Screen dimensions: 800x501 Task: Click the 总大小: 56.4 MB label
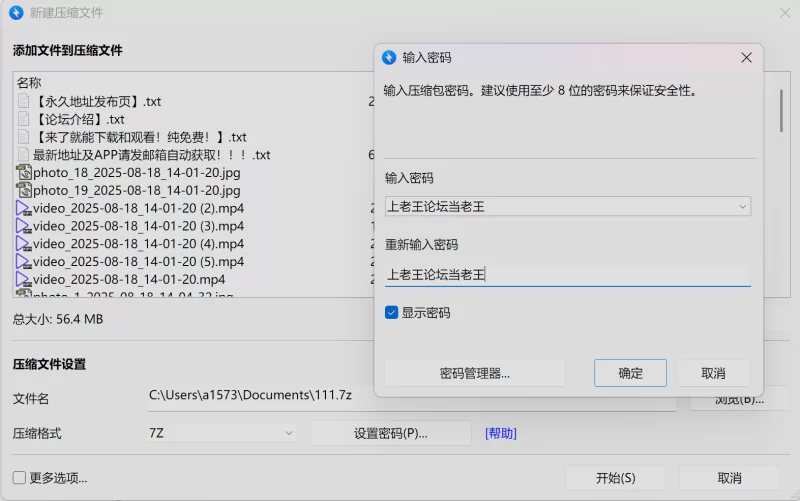[x=58, y=319]
